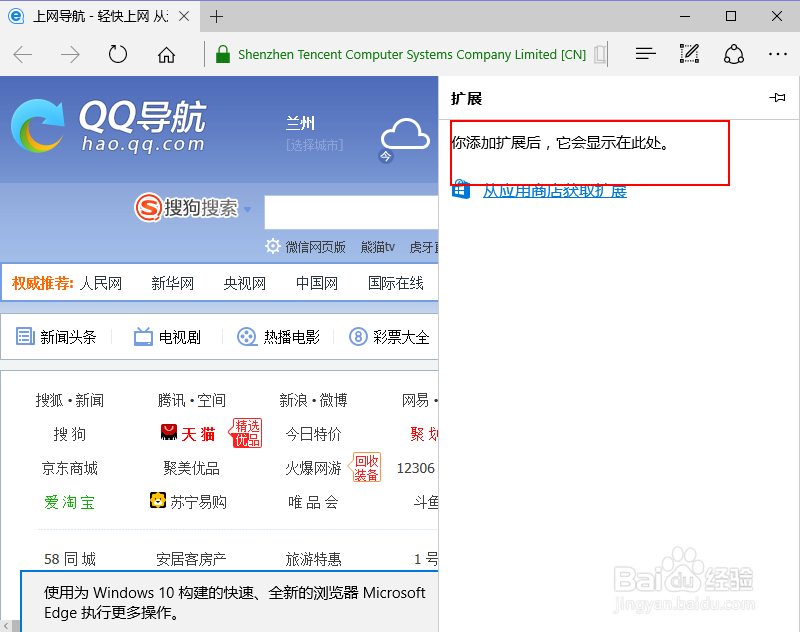Viewport: 800px width, 632px height.
Task: Open 唯品会 link
Action: pos(313,502)
